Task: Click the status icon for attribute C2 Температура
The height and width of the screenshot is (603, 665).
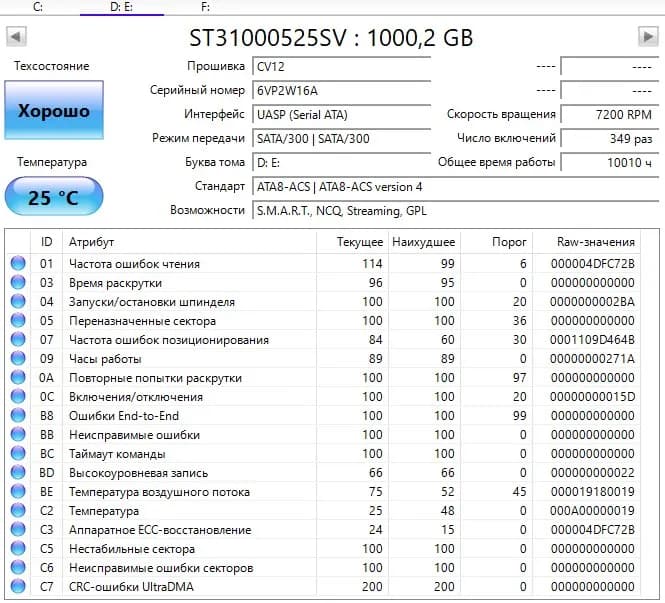Action: point(18,511)
